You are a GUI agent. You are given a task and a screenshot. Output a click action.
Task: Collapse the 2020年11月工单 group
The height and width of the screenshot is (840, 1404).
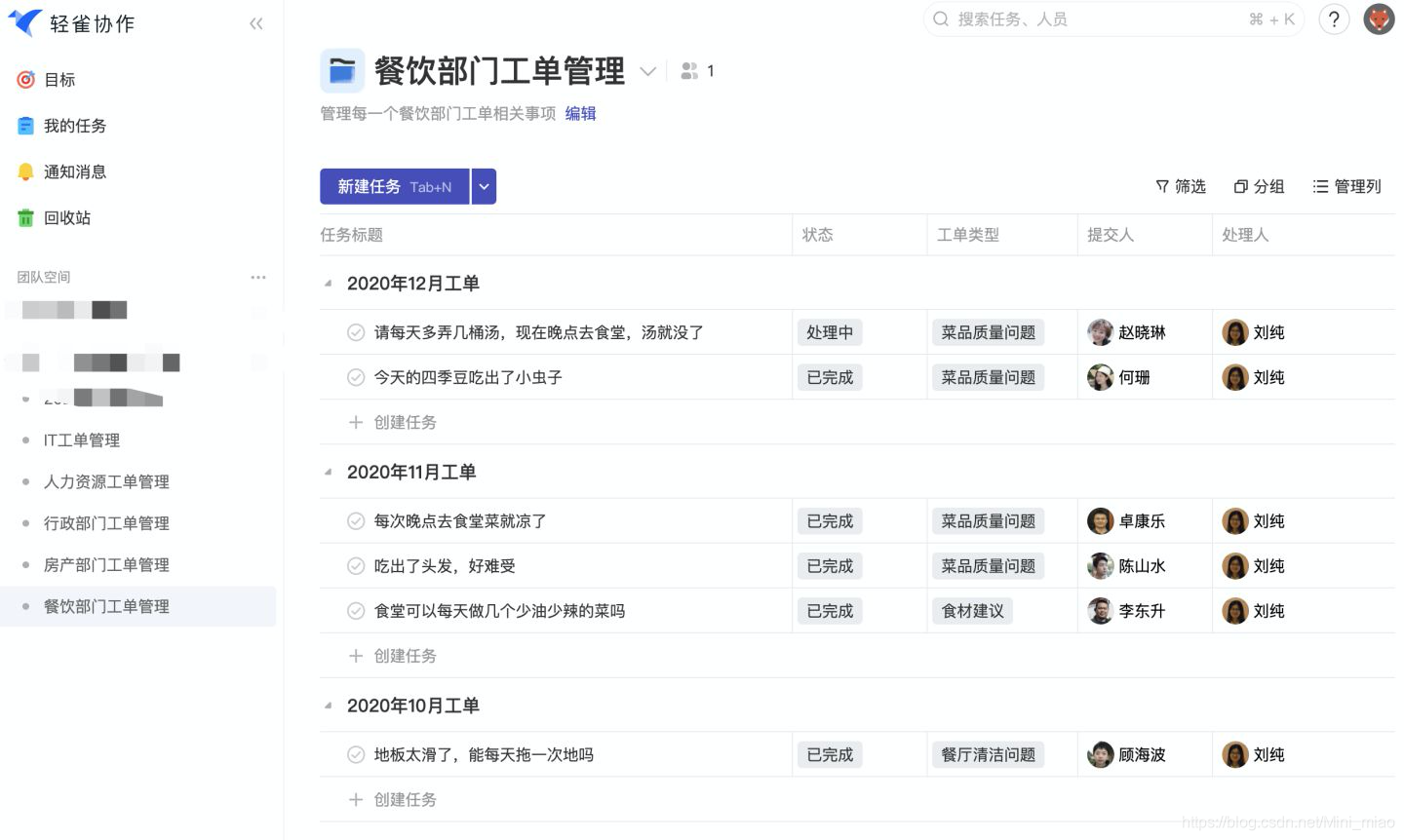point(329,472)
